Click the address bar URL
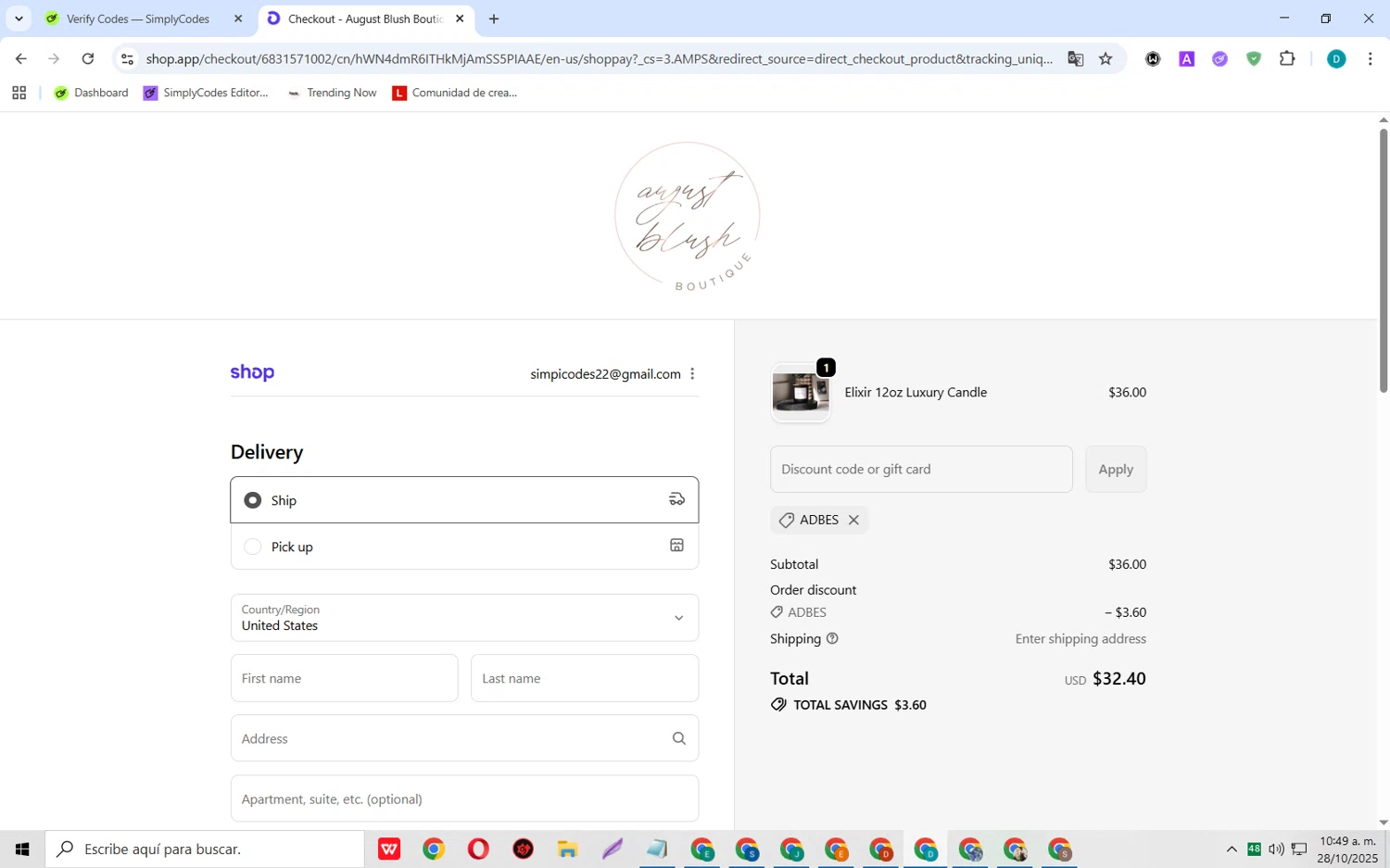 pyautogui.click(x=599, y=58)
